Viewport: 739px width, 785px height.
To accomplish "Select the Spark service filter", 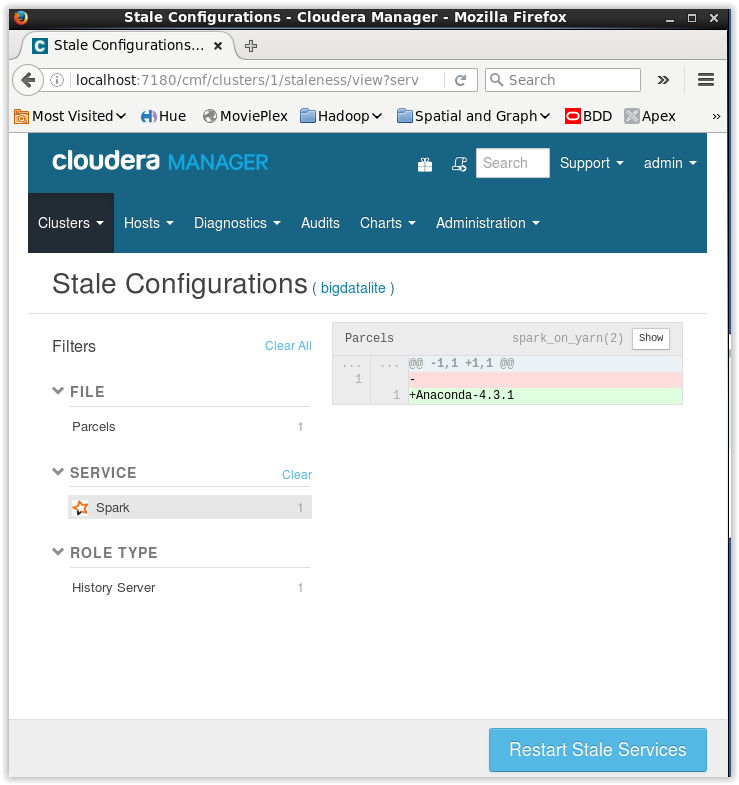I will pyautogui.click(x=190, y=507).
